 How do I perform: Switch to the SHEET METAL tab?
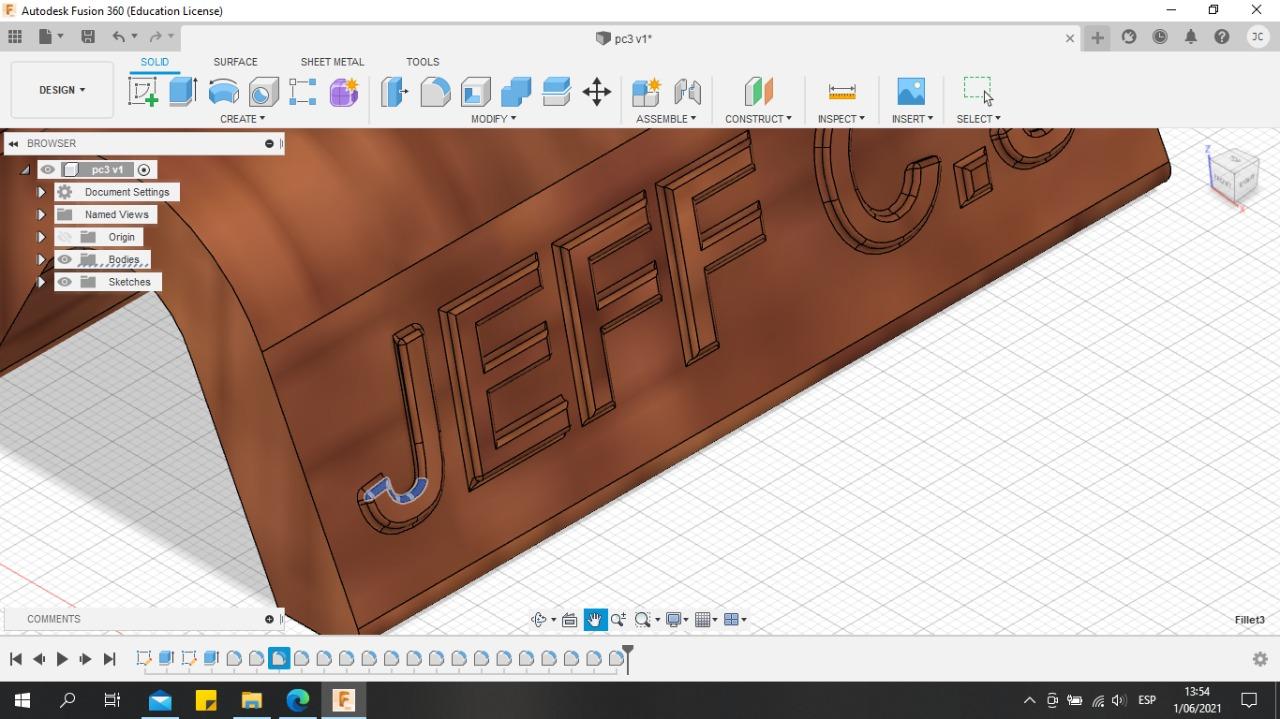pos(332,62)
